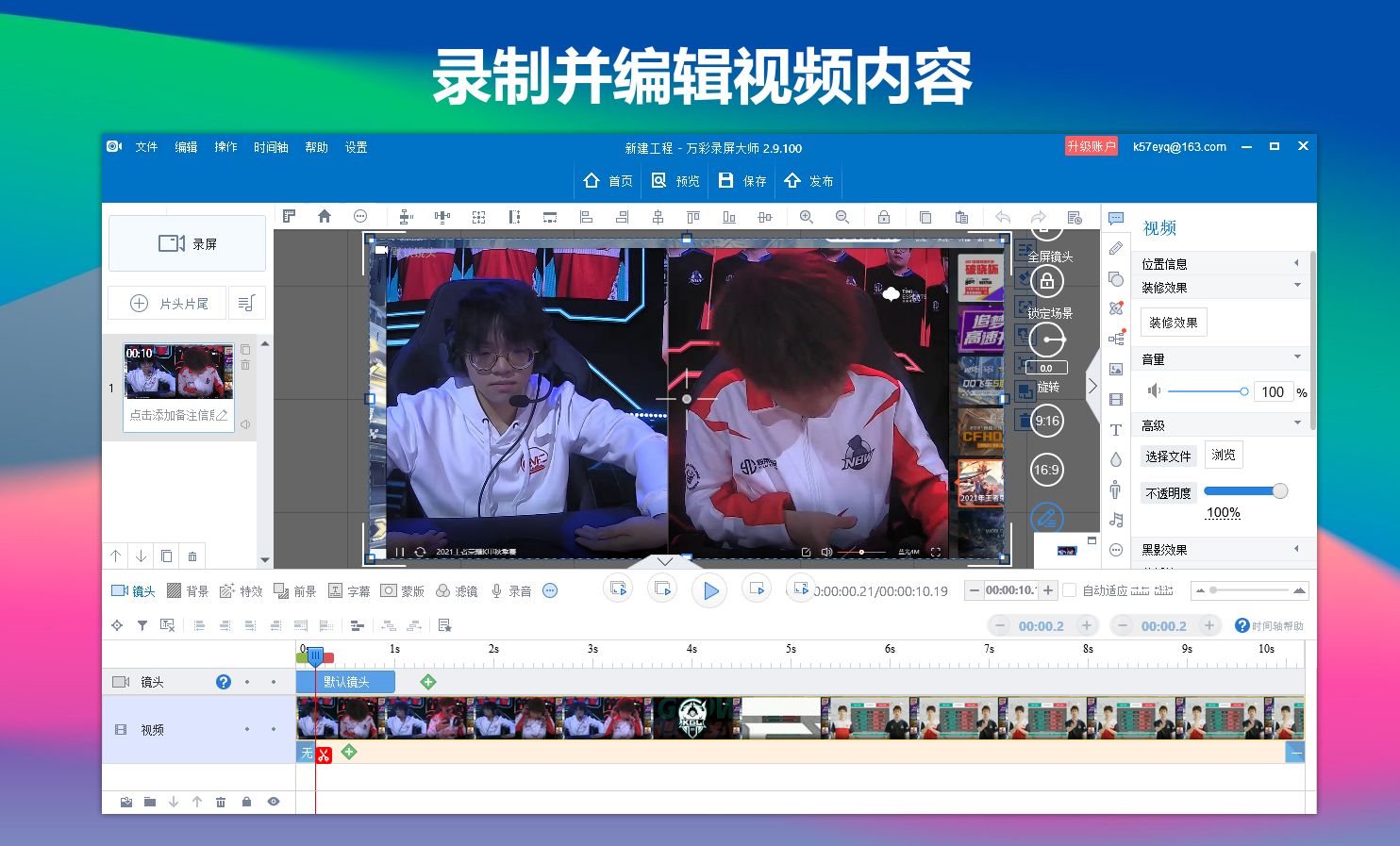Expand the 黑影效果 section
Image resolution: width=1400 pixels, height=846 pixels.
[1220, 549]
